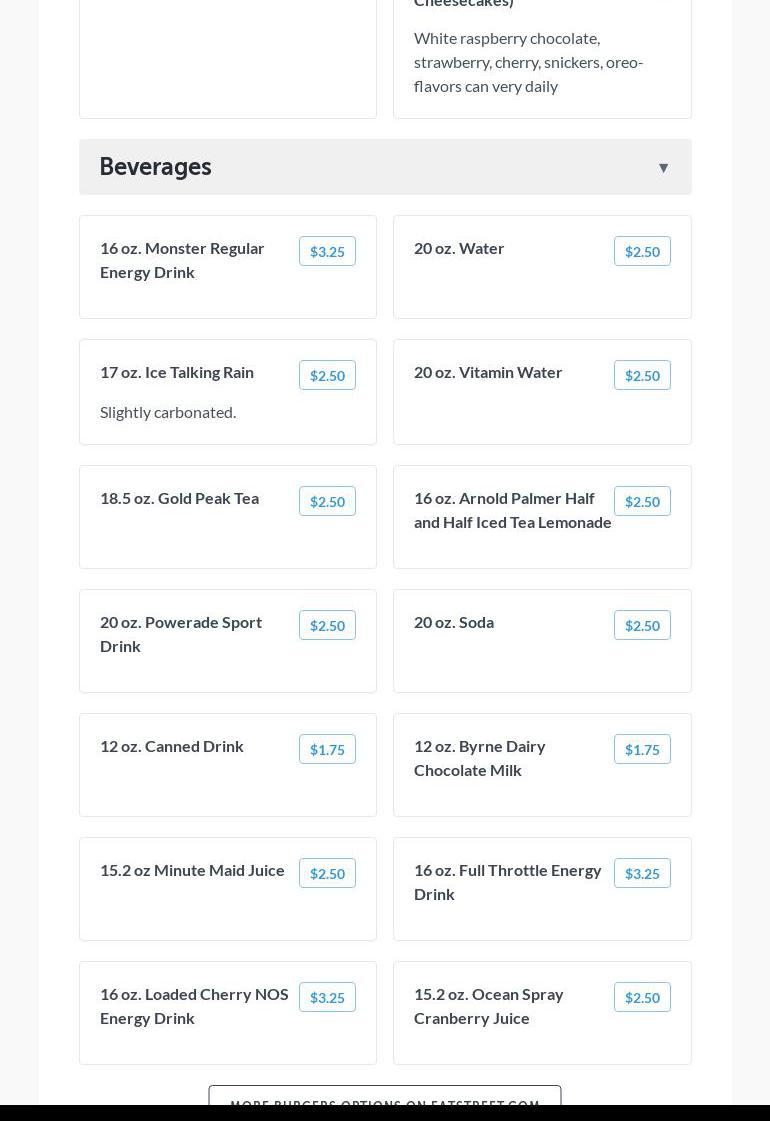The height and width of the screenshot is (1121, 770).
Task: Open the 20 oz. Powerade Sport Drink item
Action: tap(181, 634)
